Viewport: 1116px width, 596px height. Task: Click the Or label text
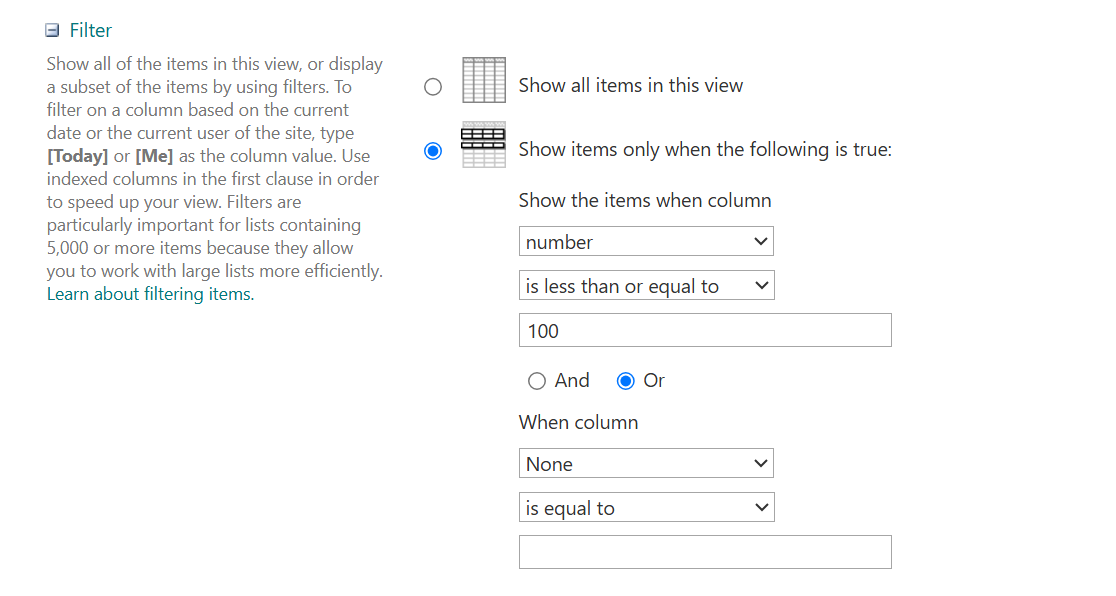(654, 380)
